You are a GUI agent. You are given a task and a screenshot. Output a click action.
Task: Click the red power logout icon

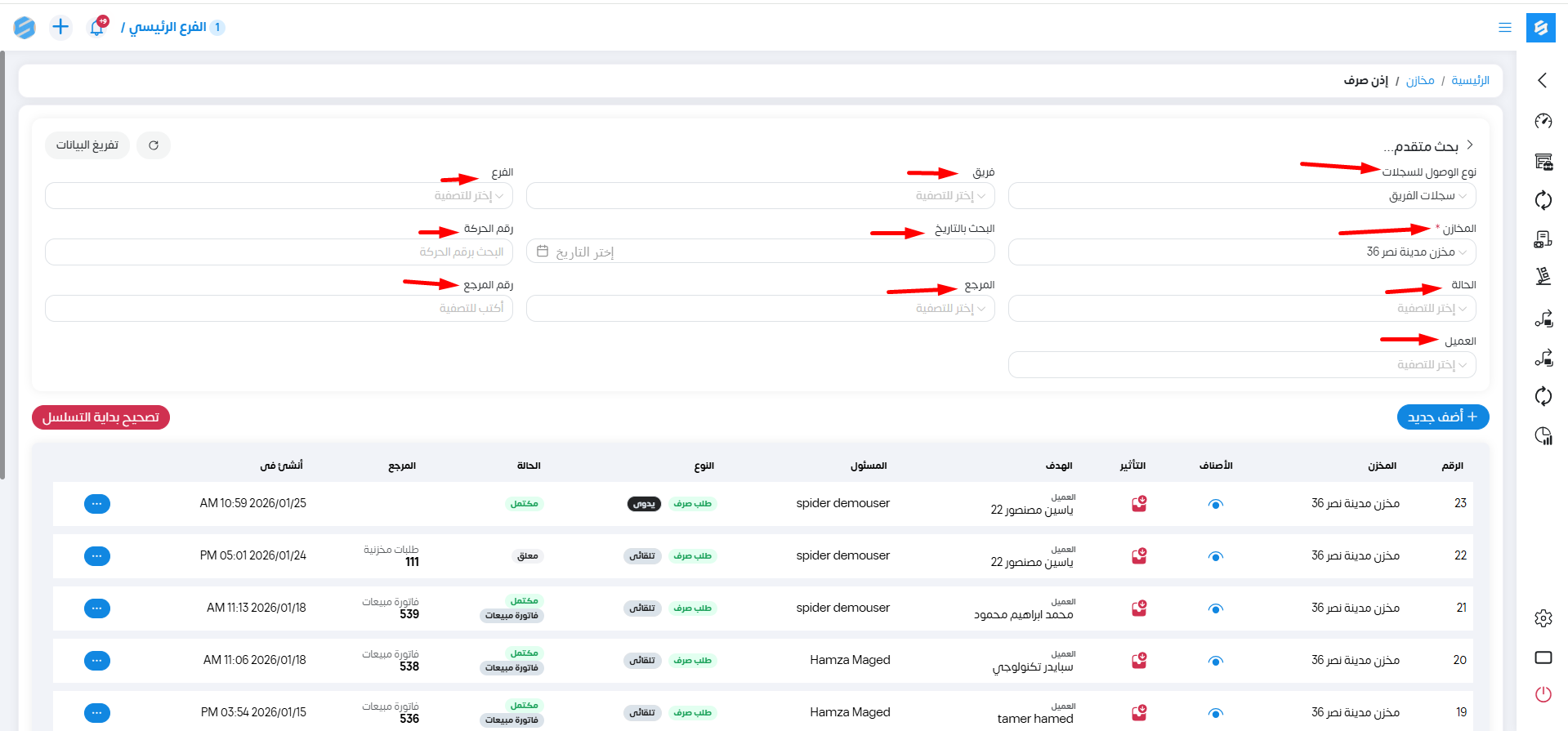pos(1543,694)
